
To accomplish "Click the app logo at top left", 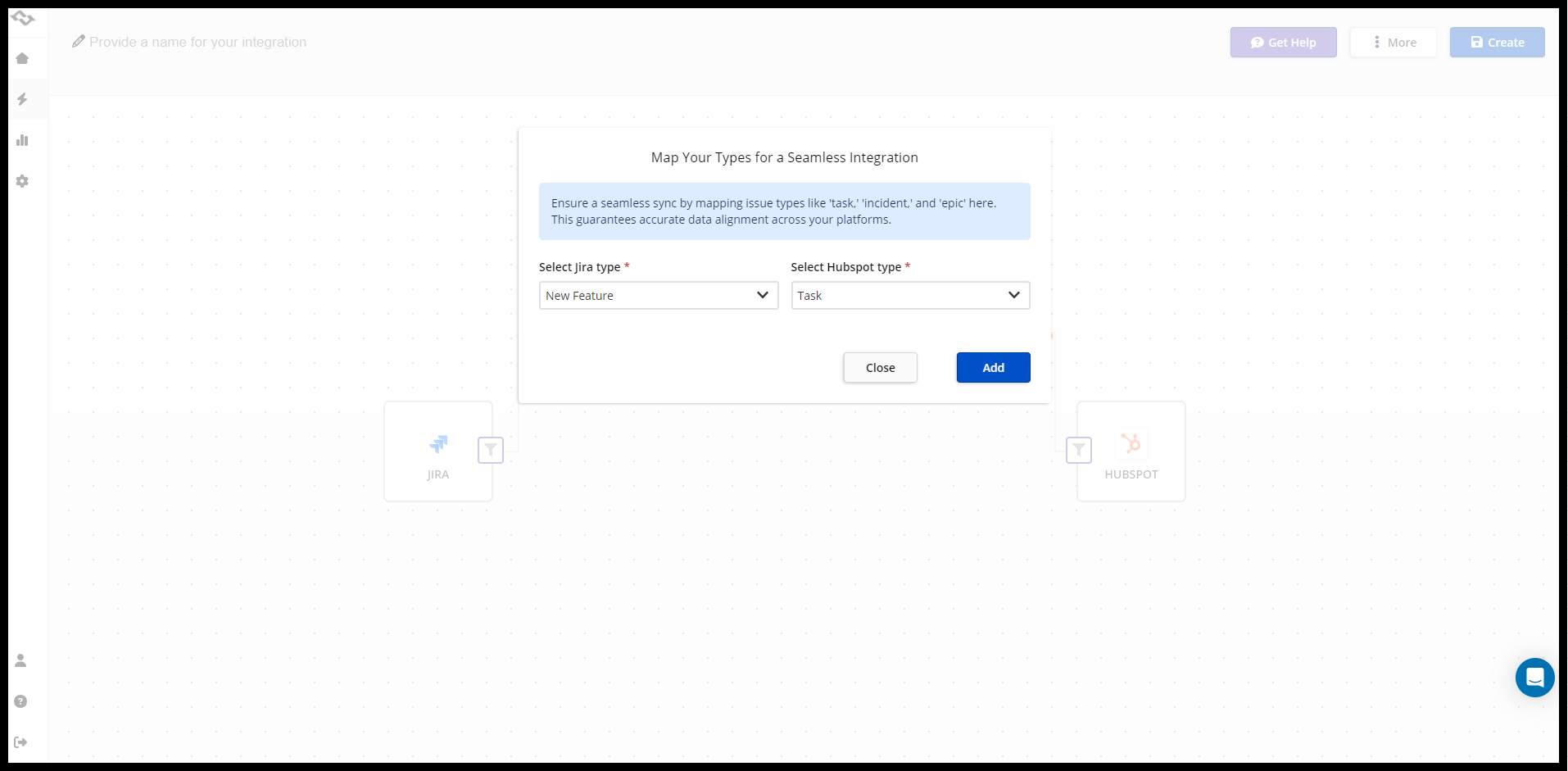I will pyautogui.click(x=22, y=18).
